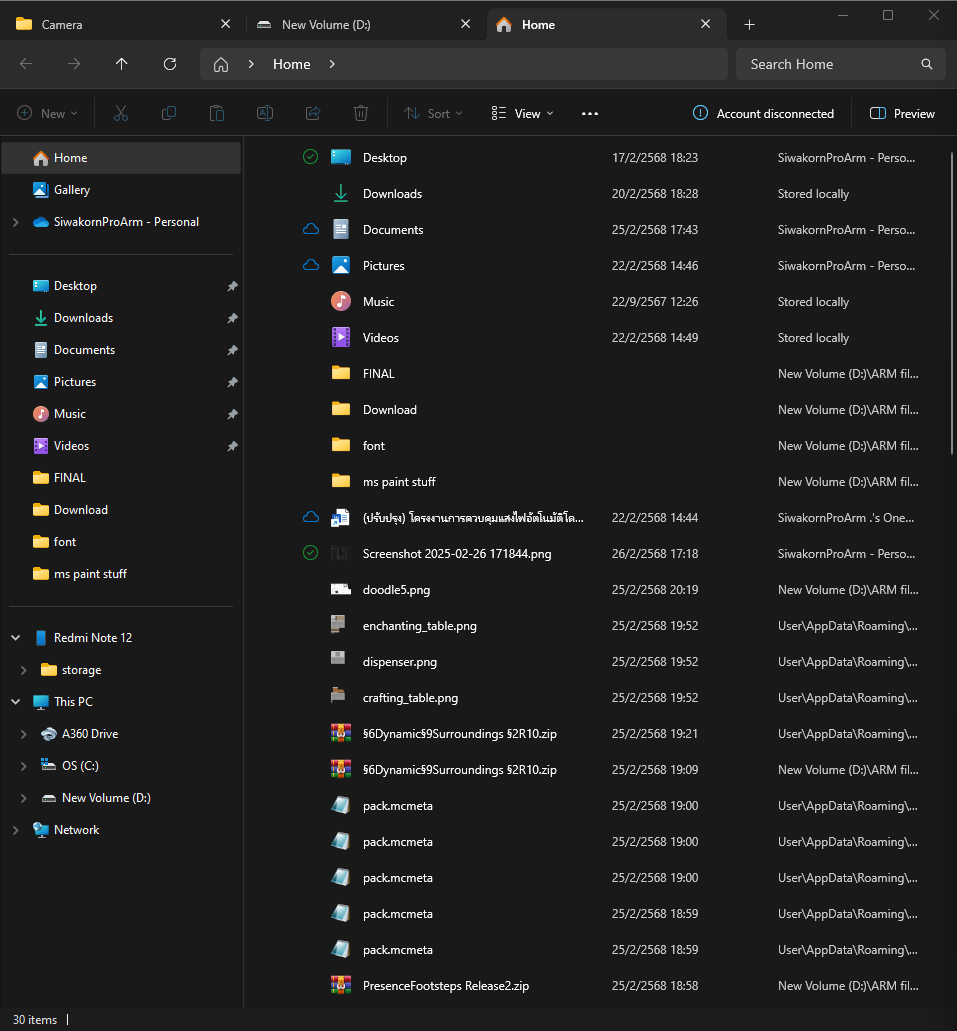This screenshot has height=1031, width=957.
Task: Open the three-dot See more menu
Action: 590,113
